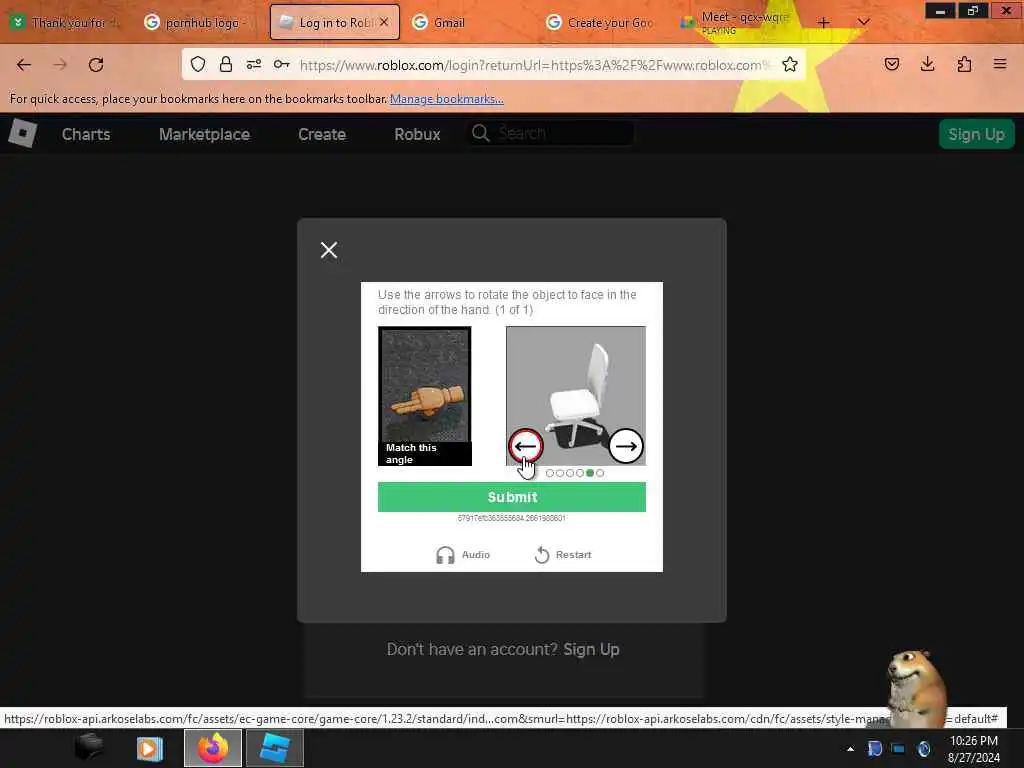
Task: Open the Firefox application menu
Action: [x=1000, y=64]
